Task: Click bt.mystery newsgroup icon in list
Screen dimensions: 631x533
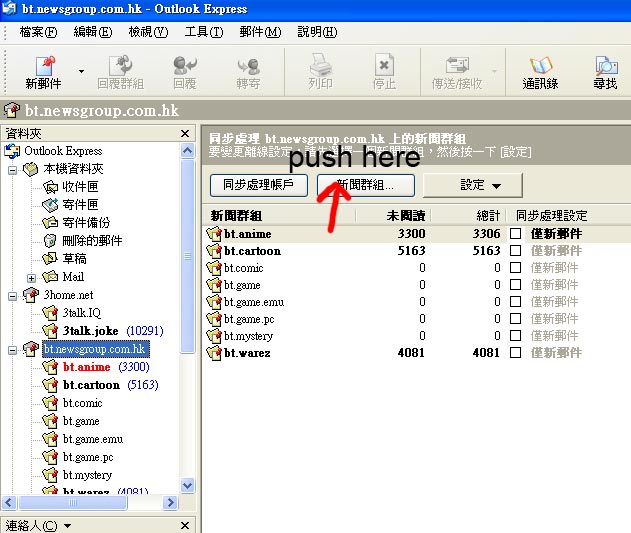Action: (214, 336)
